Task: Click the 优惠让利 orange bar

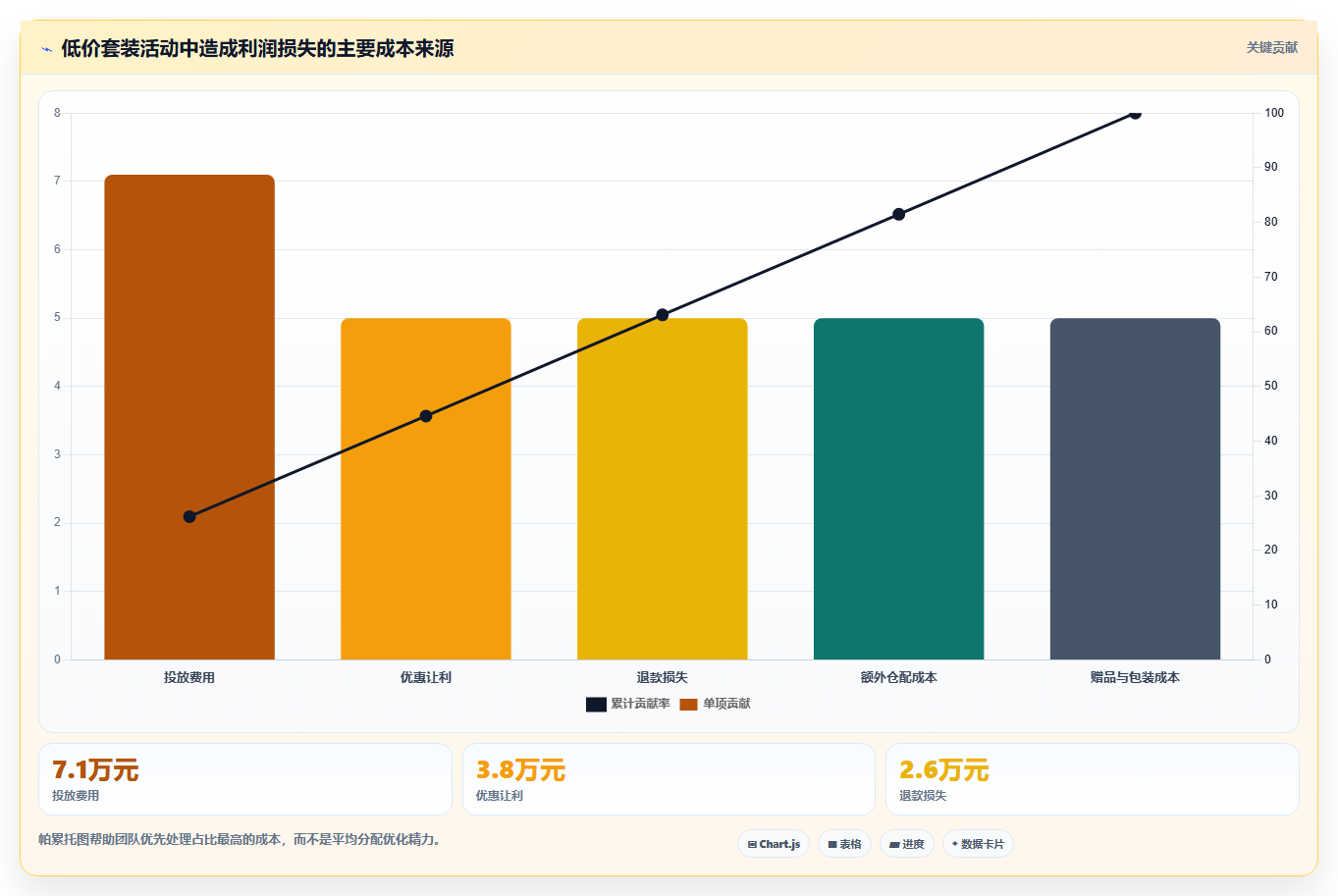Action: coord(426,489)
